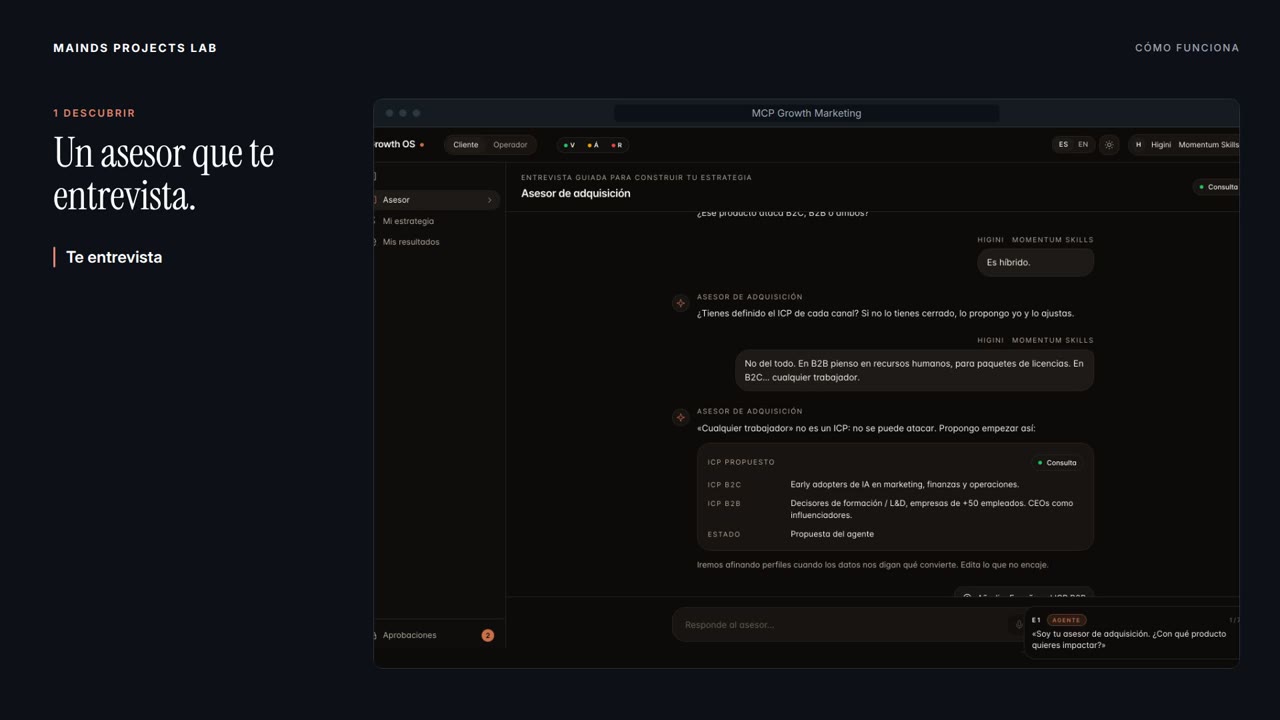The height and width of the screenshot is (720, 1280).
Task: Expand the Asesor sidebar chevron
Action: (x=490, y=200)
